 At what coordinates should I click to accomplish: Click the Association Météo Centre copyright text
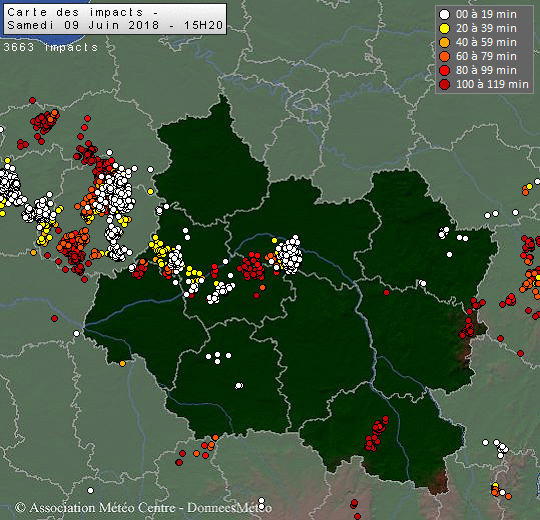(143, 508)
